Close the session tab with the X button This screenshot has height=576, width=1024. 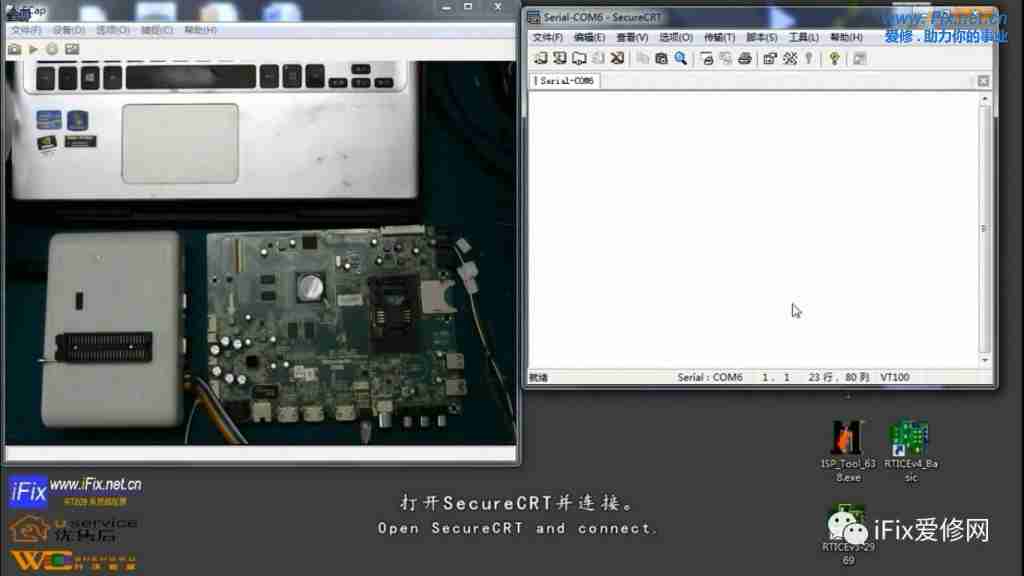click(x=983, y=81)
